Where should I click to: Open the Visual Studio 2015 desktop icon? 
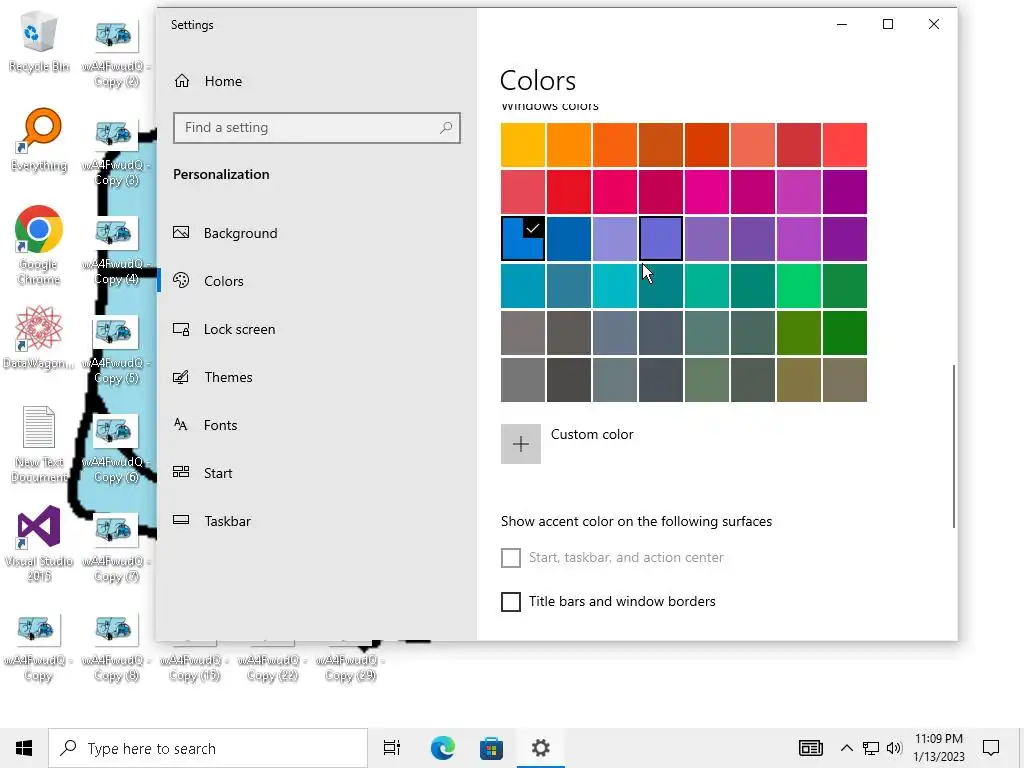pos(39,543)
